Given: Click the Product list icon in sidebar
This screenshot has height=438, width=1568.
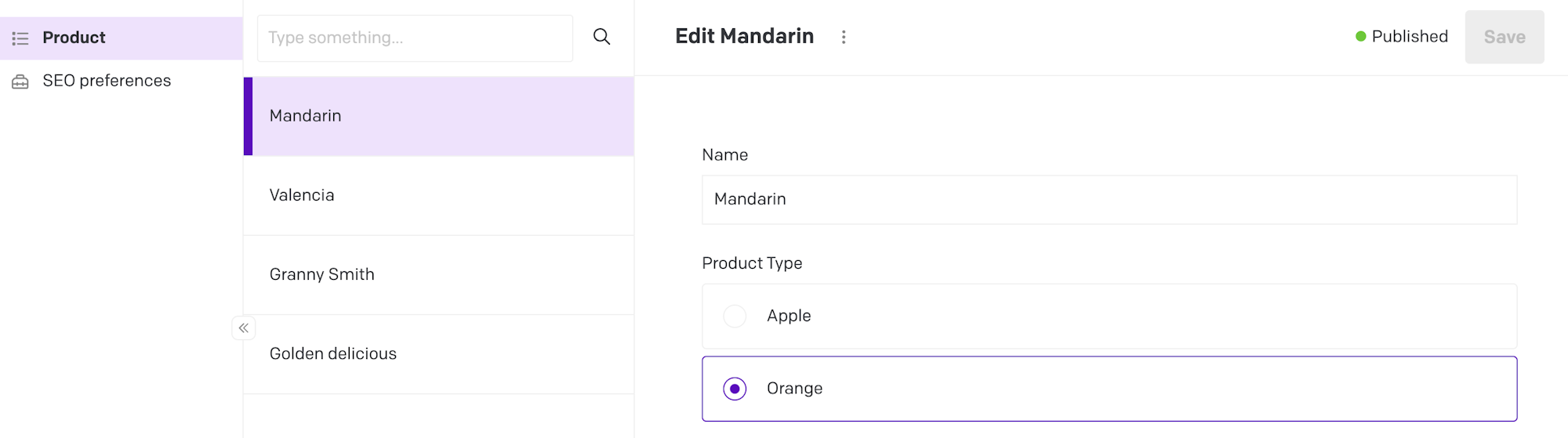Looking at the screenshot, I should pyautogui.click(x=20, y=38).
